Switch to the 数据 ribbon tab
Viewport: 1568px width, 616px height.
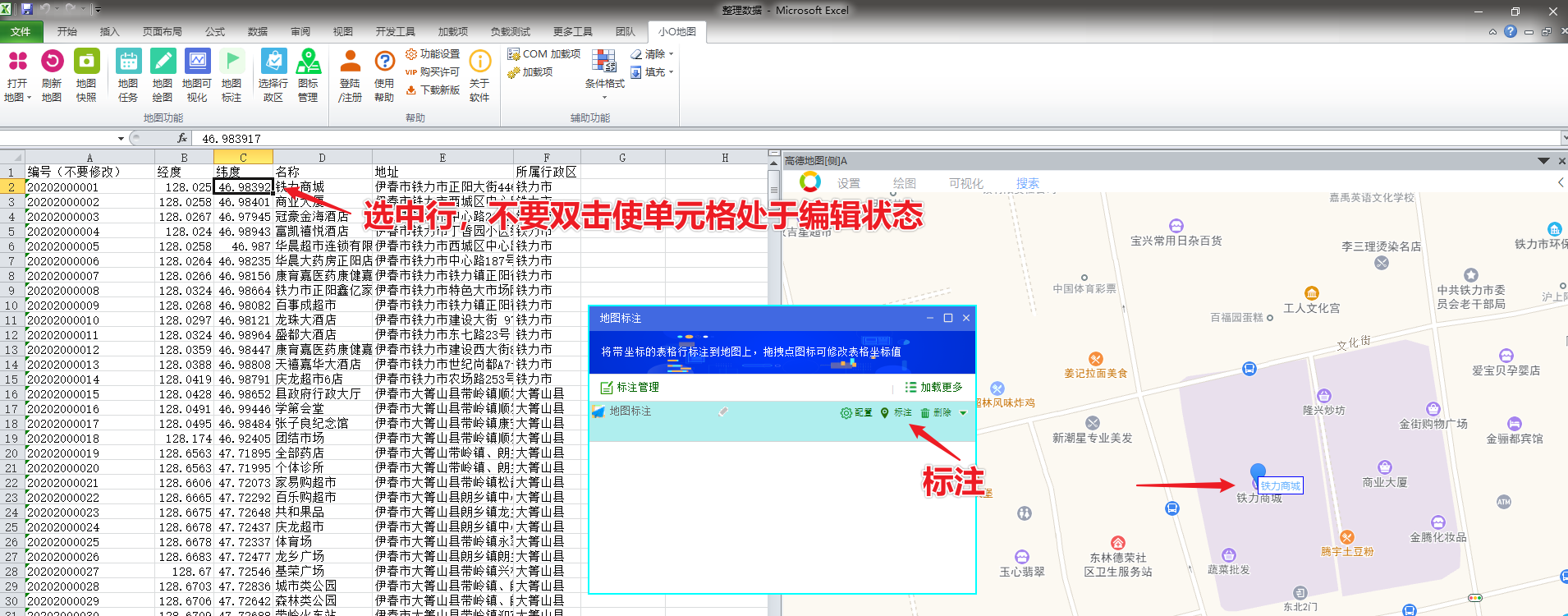(x=258, y=31)
